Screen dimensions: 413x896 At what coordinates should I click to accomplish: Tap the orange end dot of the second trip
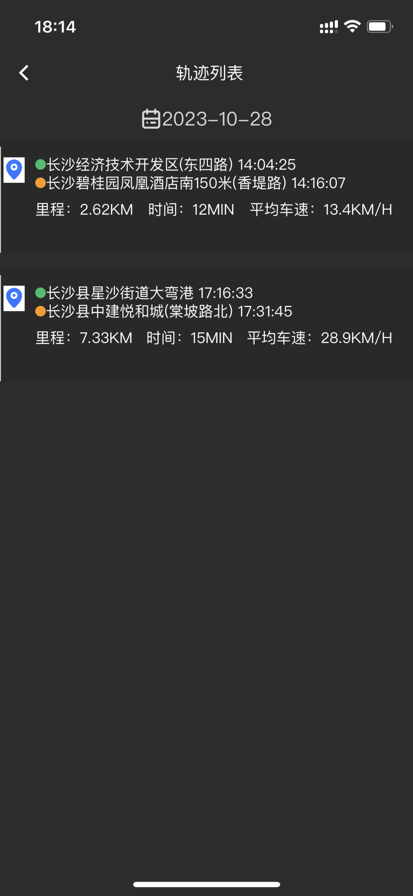pyautogui.click(x=40, y=311)
